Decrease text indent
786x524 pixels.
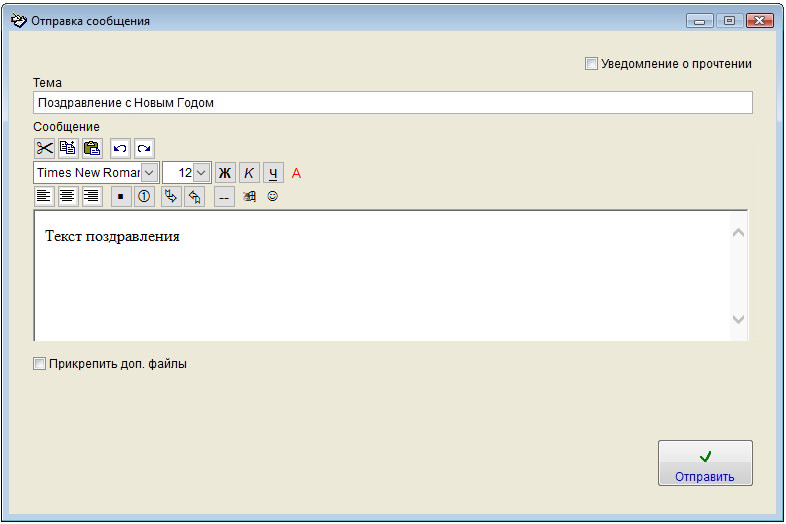tap(194, 196)
